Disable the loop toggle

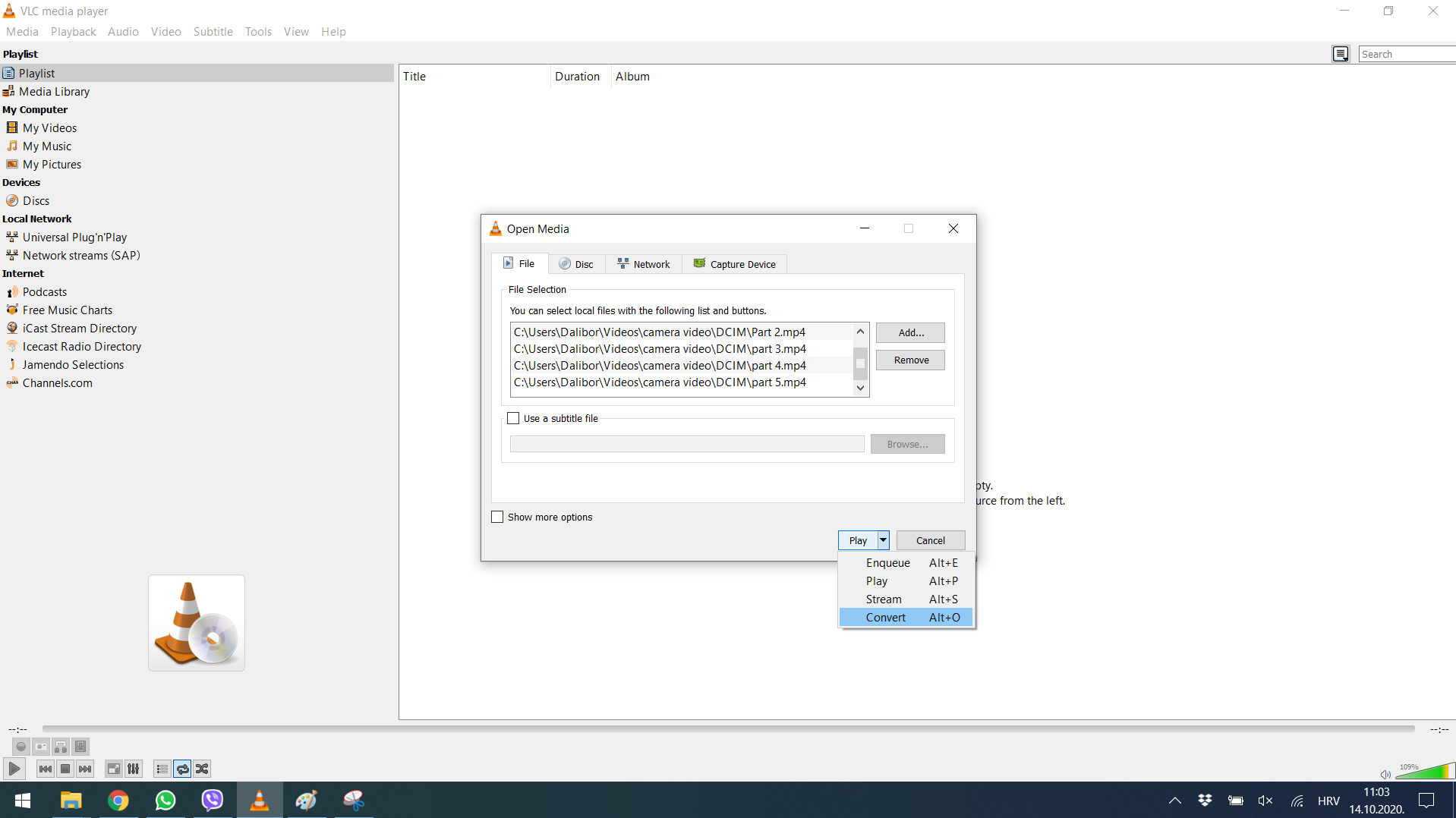[x=182, y=769]
